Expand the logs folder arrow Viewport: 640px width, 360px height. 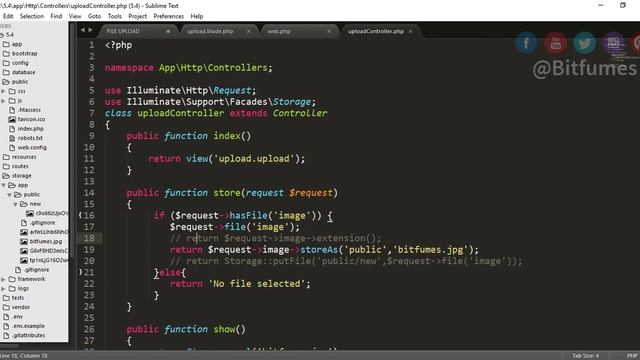point(3,288)
